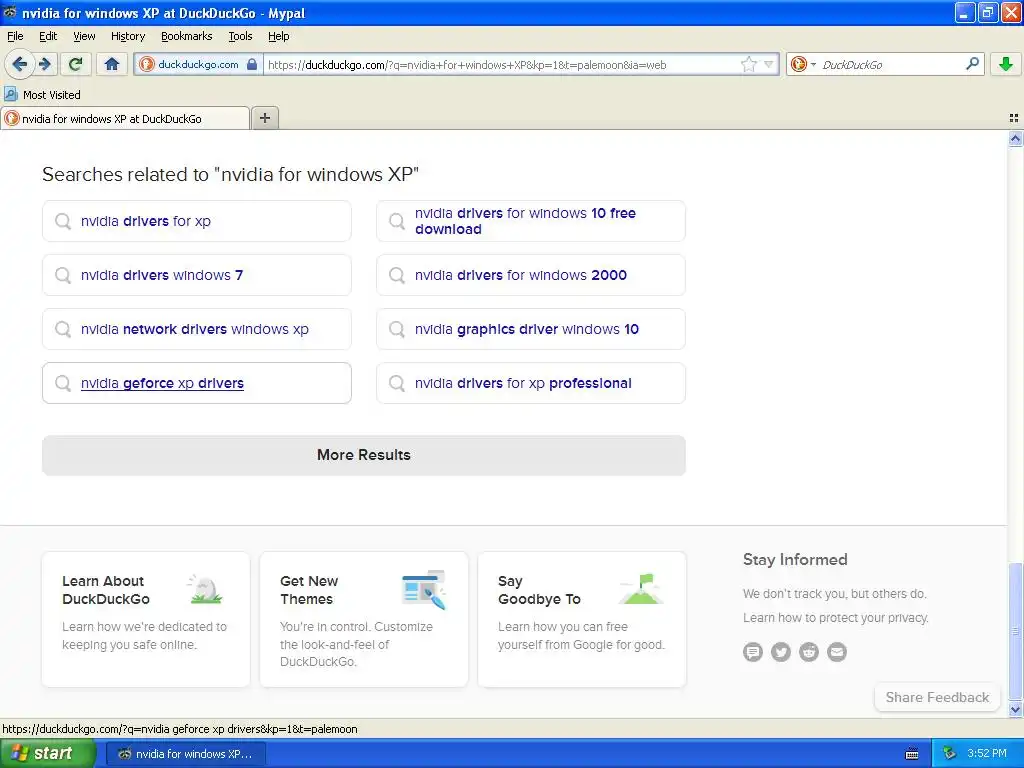Screen dimensions: 1024x768
Task: Click the search magnifier in the DuckDuckGo search box
Action: point(972,64)
